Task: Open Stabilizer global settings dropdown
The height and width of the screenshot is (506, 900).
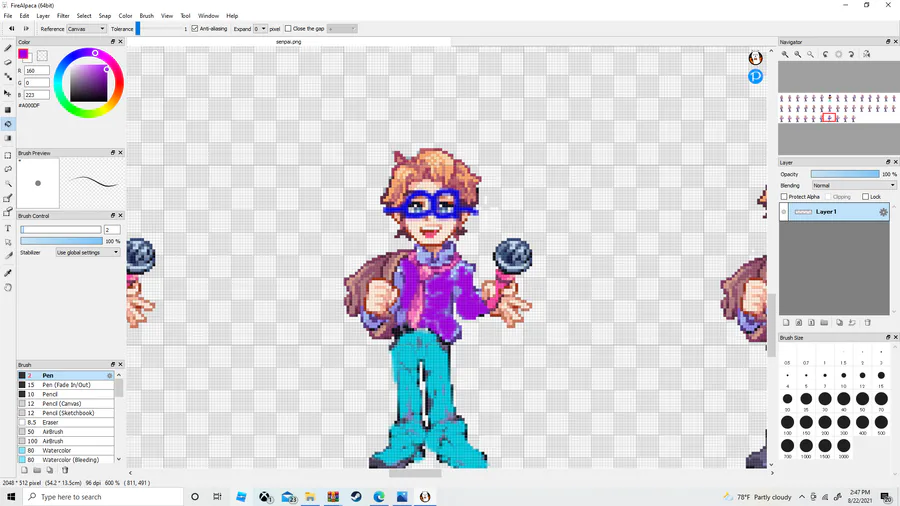Action: coord(87,252)
